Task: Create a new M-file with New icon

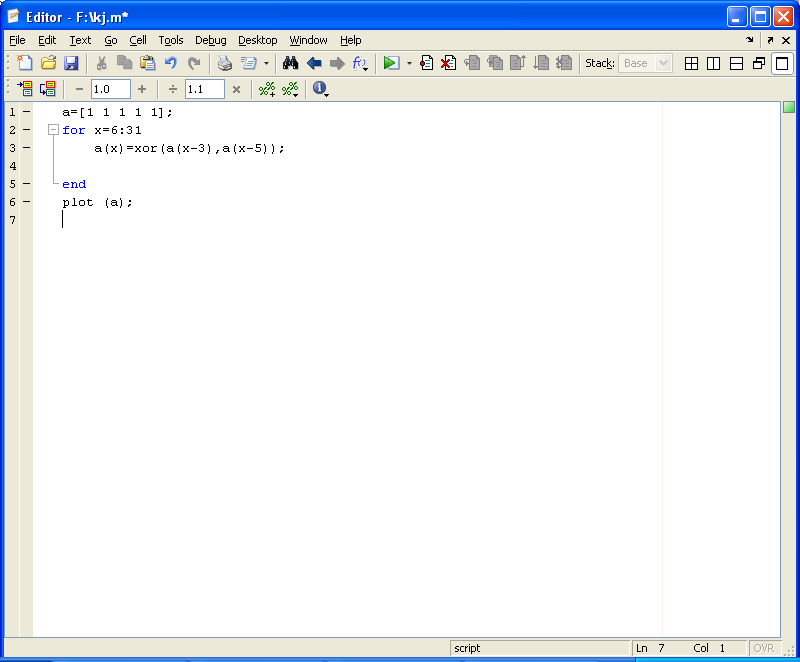Action: (24, 63)
